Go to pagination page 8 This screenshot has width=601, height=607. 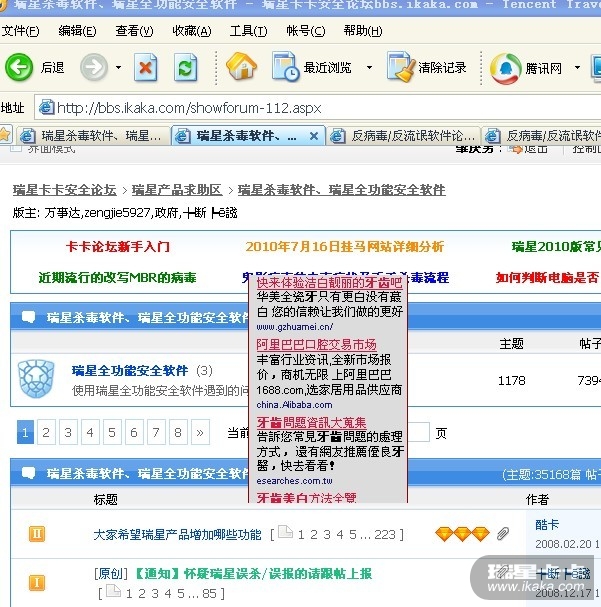(x=178, y=432)
